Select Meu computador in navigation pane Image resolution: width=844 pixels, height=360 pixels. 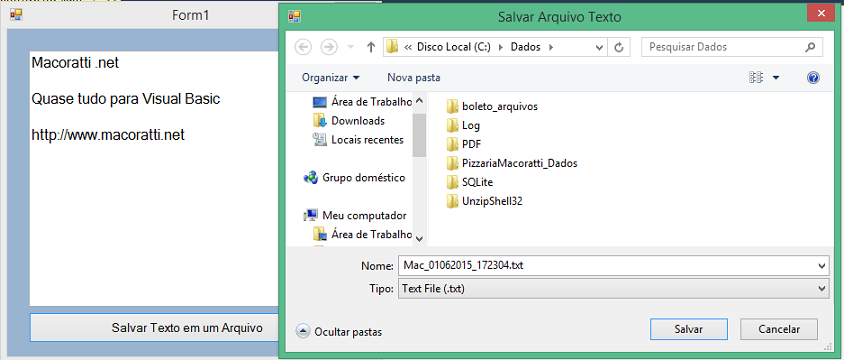tap(355, 216)
